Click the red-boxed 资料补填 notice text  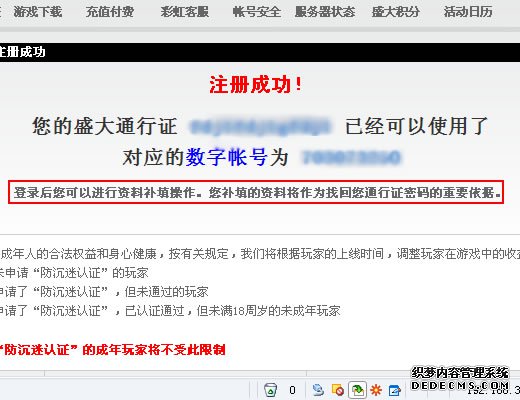(256, 192)
